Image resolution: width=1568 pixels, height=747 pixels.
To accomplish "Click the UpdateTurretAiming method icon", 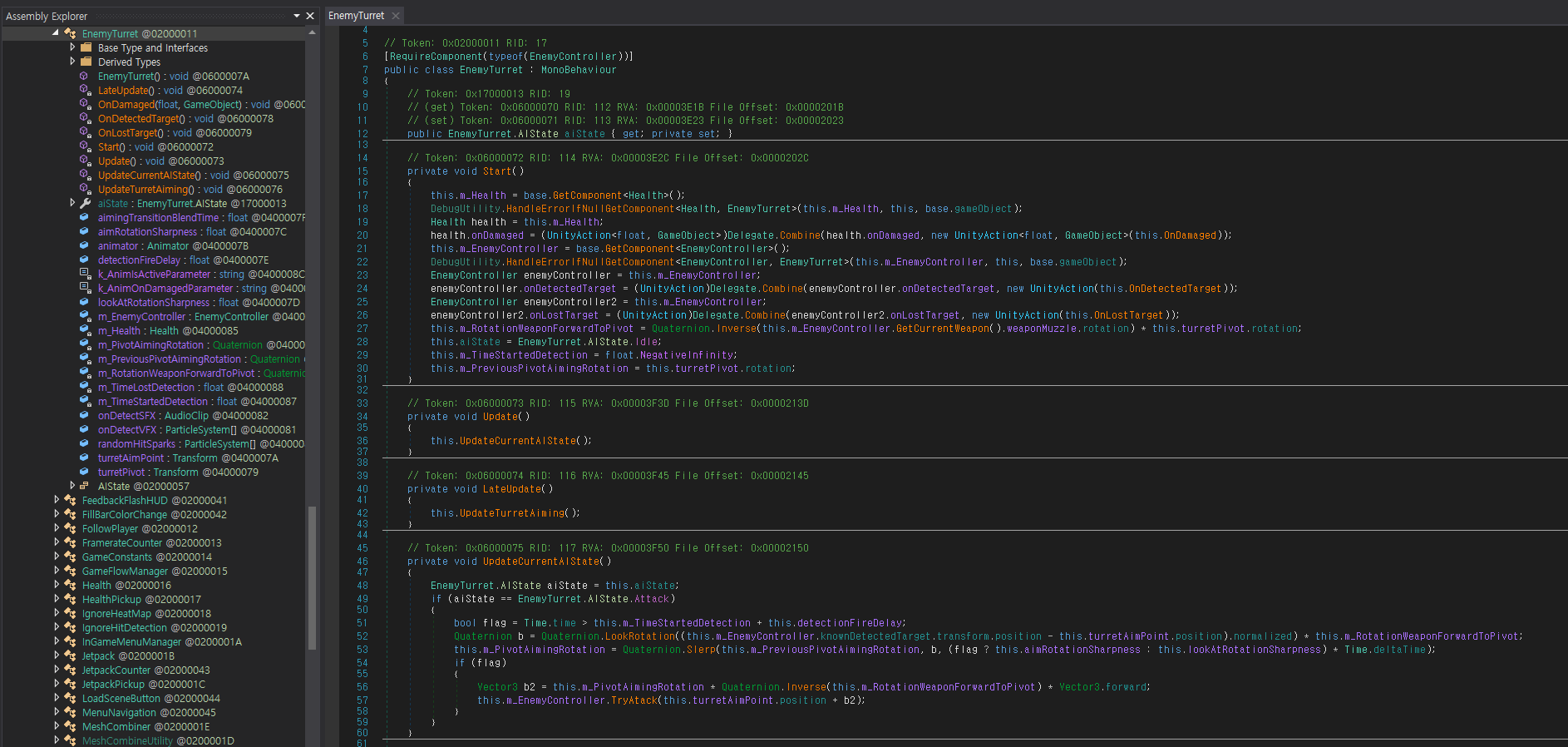I will pyautogui.click(x=84, y=189).
